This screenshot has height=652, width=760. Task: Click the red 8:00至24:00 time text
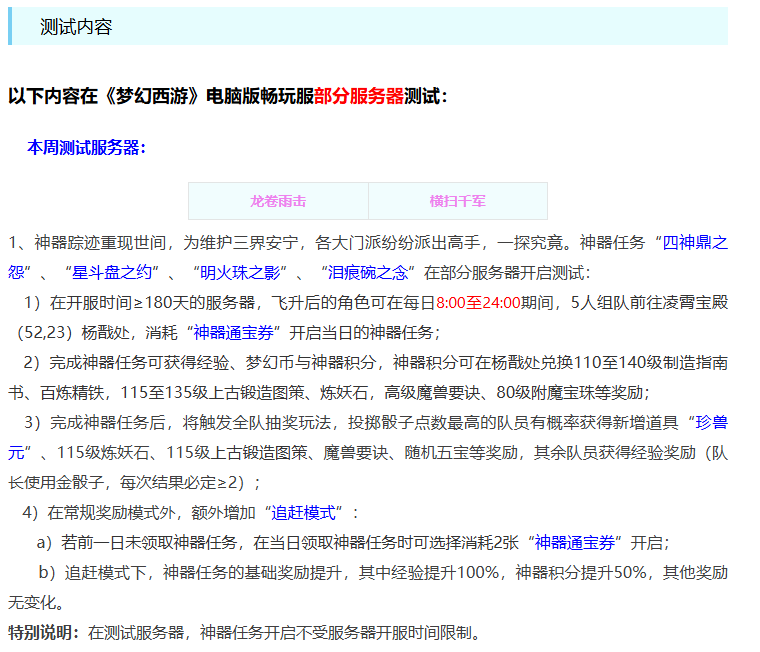[478, 302]
